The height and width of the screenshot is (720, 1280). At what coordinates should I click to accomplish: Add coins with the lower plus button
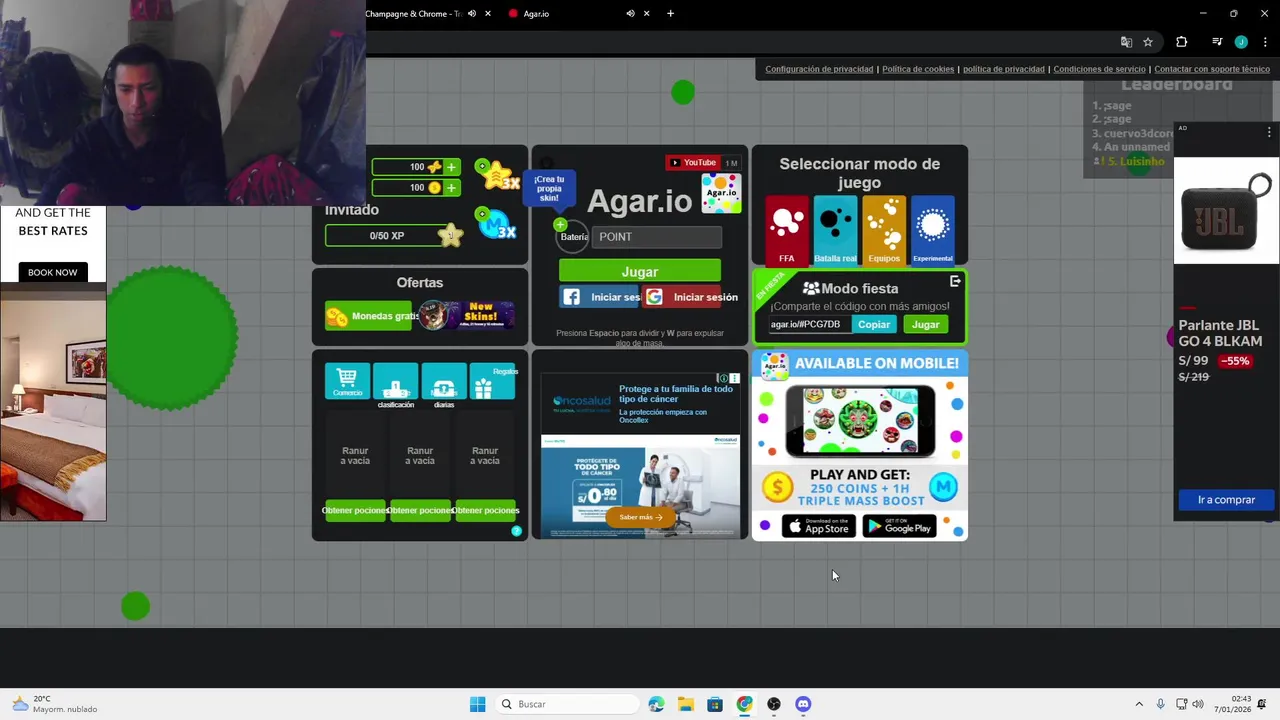point(451,187)
